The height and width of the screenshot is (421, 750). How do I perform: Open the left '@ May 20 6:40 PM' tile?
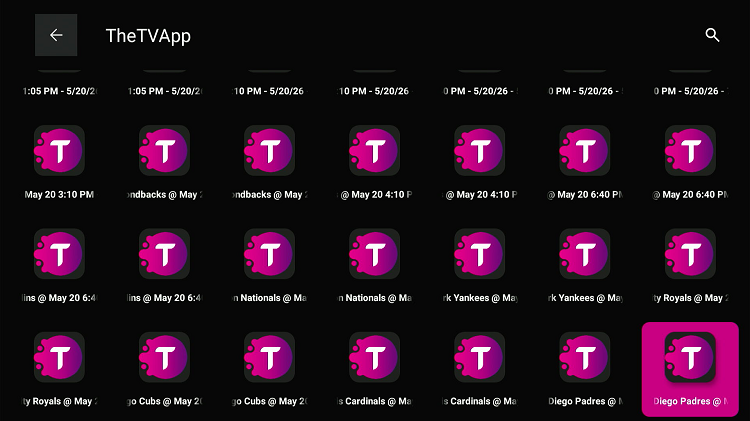pyautogui.click(x=585, y=163)
